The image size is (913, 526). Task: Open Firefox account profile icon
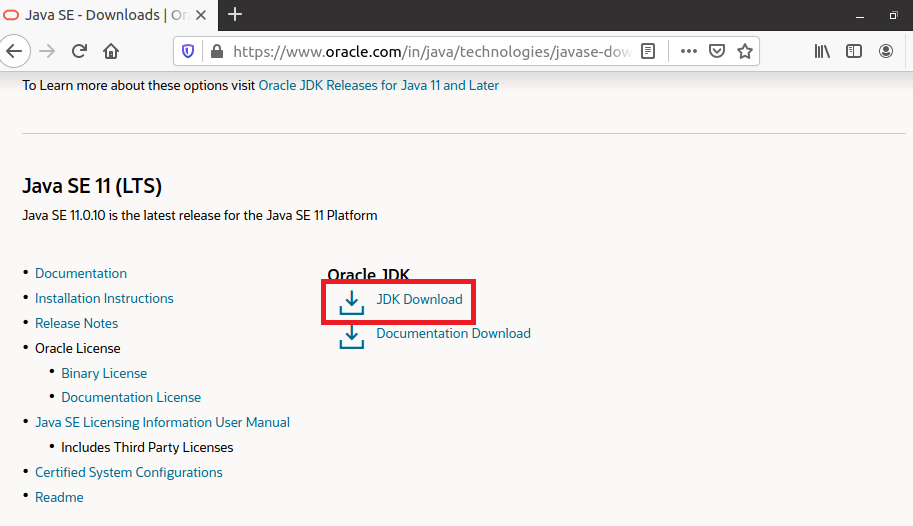coord(886,51)
